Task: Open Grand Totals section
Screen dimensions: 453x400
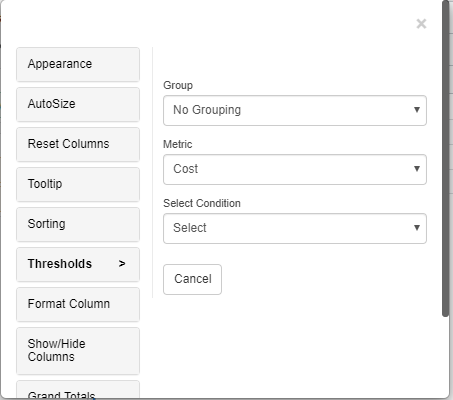Action: 78,390
